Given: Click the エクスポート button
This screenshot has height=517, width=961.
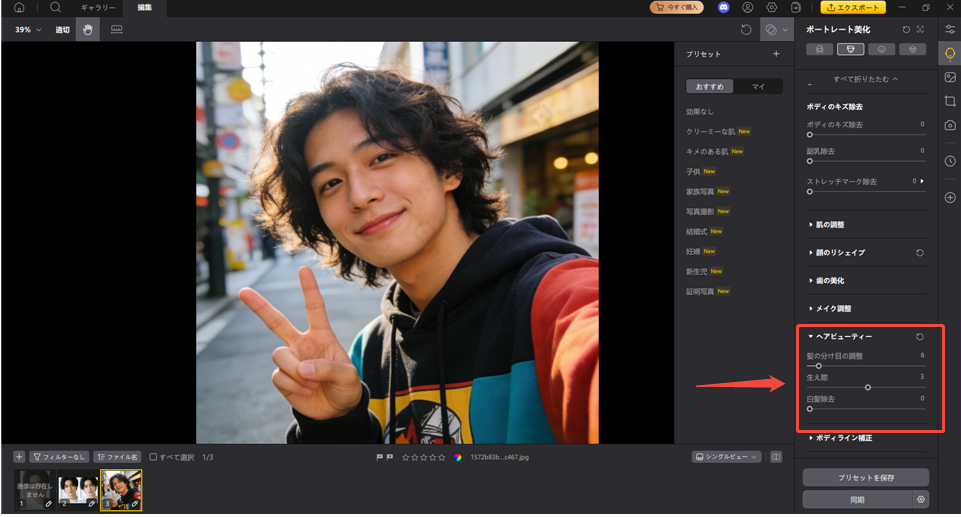Looking at the screenshot, I should (x=853, y=7).
